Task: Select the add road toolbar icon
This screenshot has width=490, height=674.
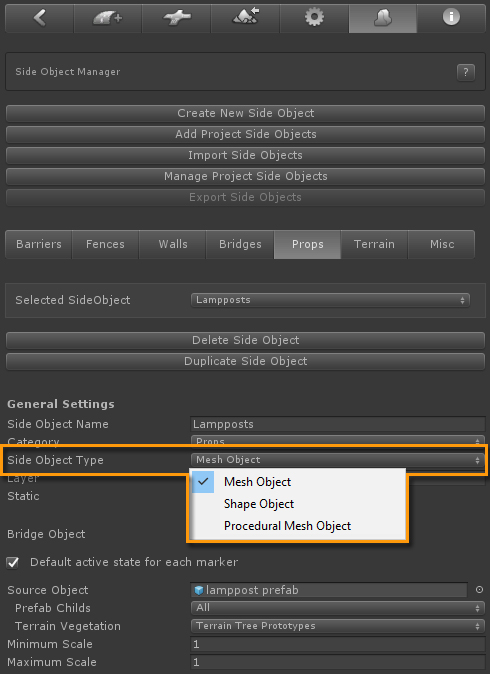Action: 107,18
